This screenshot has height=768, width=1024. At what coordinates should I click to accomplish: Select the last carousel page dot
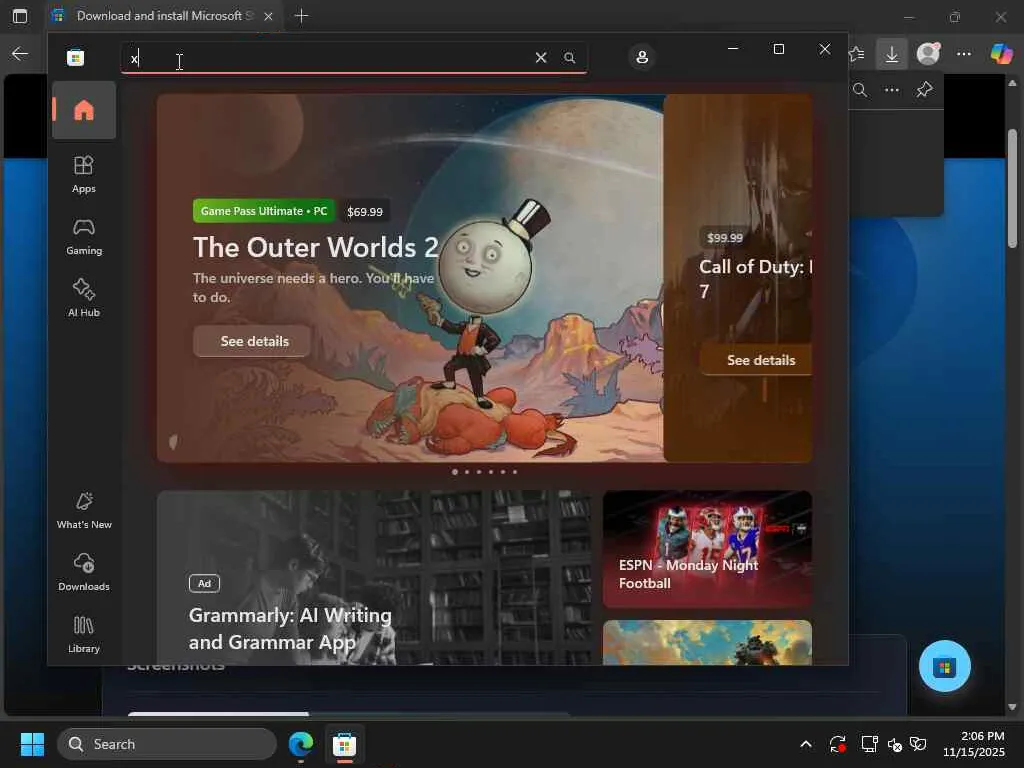[515, 472]
